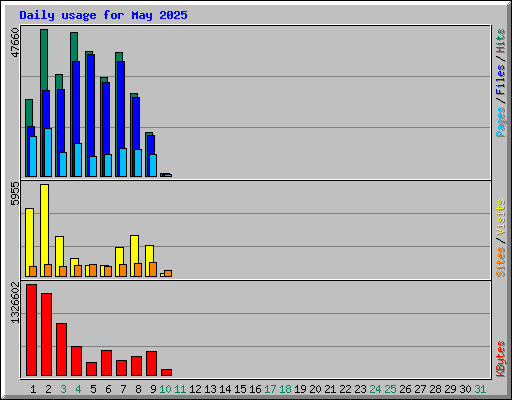Click the KBytes legend label
The image size is (512, 400).
click(501, 359)
